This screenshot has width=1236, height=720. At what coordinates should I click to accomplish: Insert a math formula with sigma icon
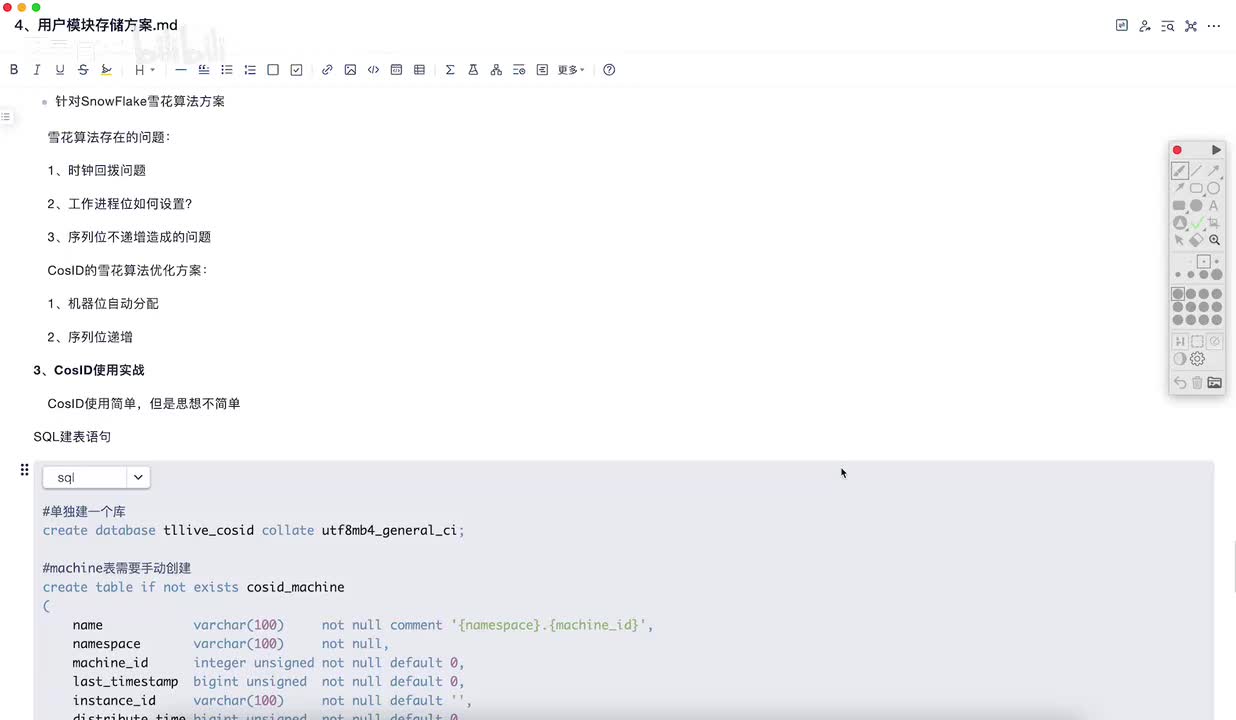pos(450,70)
